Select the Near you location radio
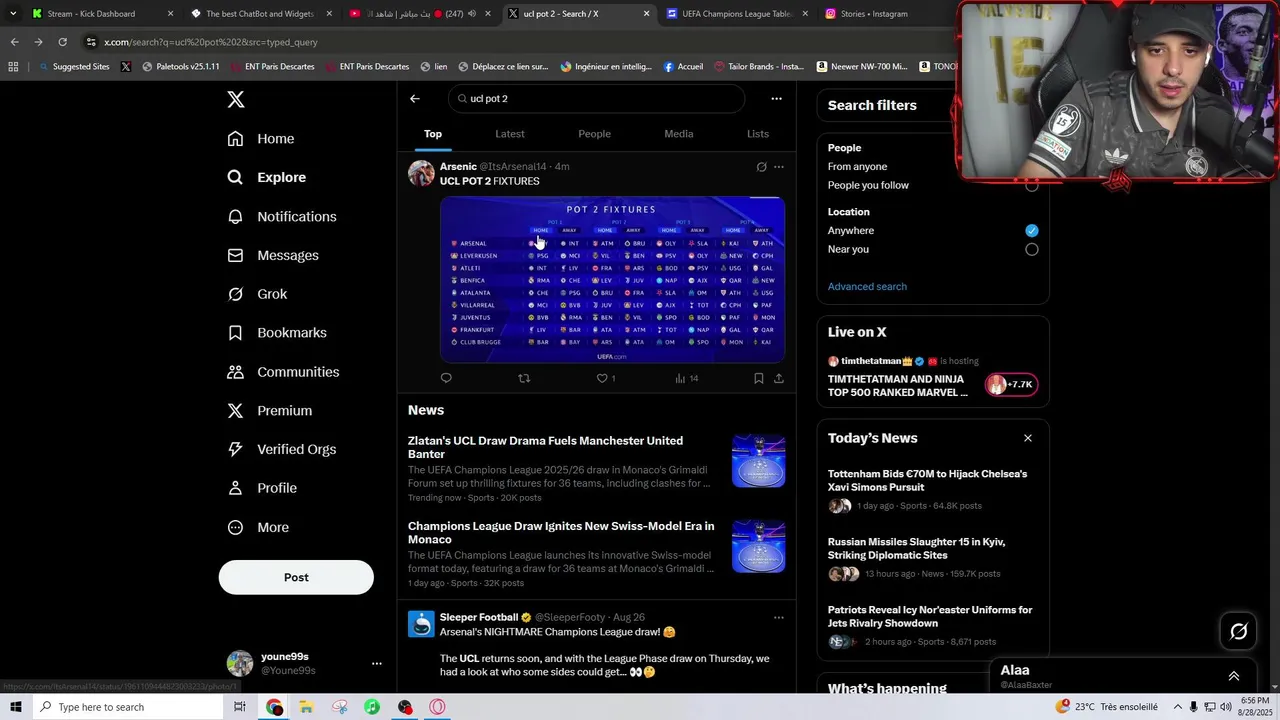 coord(1032,249)
